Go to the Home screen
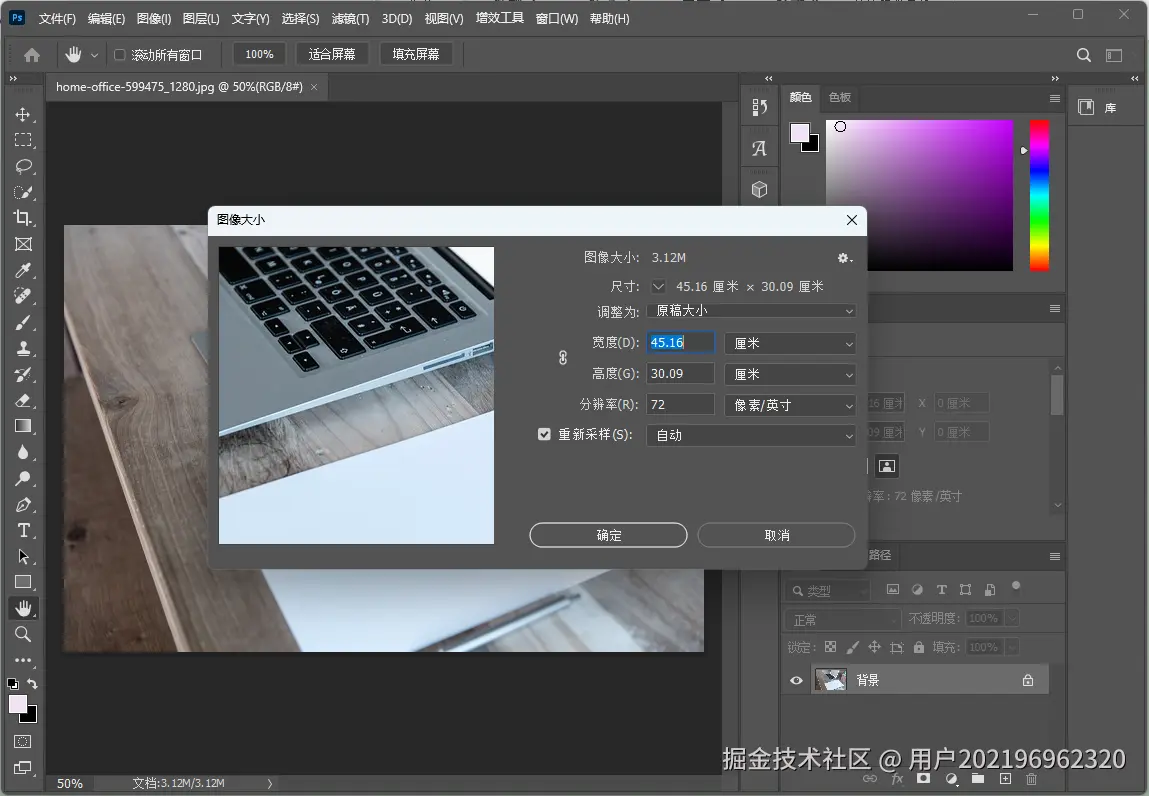 (x=32, y=55)
